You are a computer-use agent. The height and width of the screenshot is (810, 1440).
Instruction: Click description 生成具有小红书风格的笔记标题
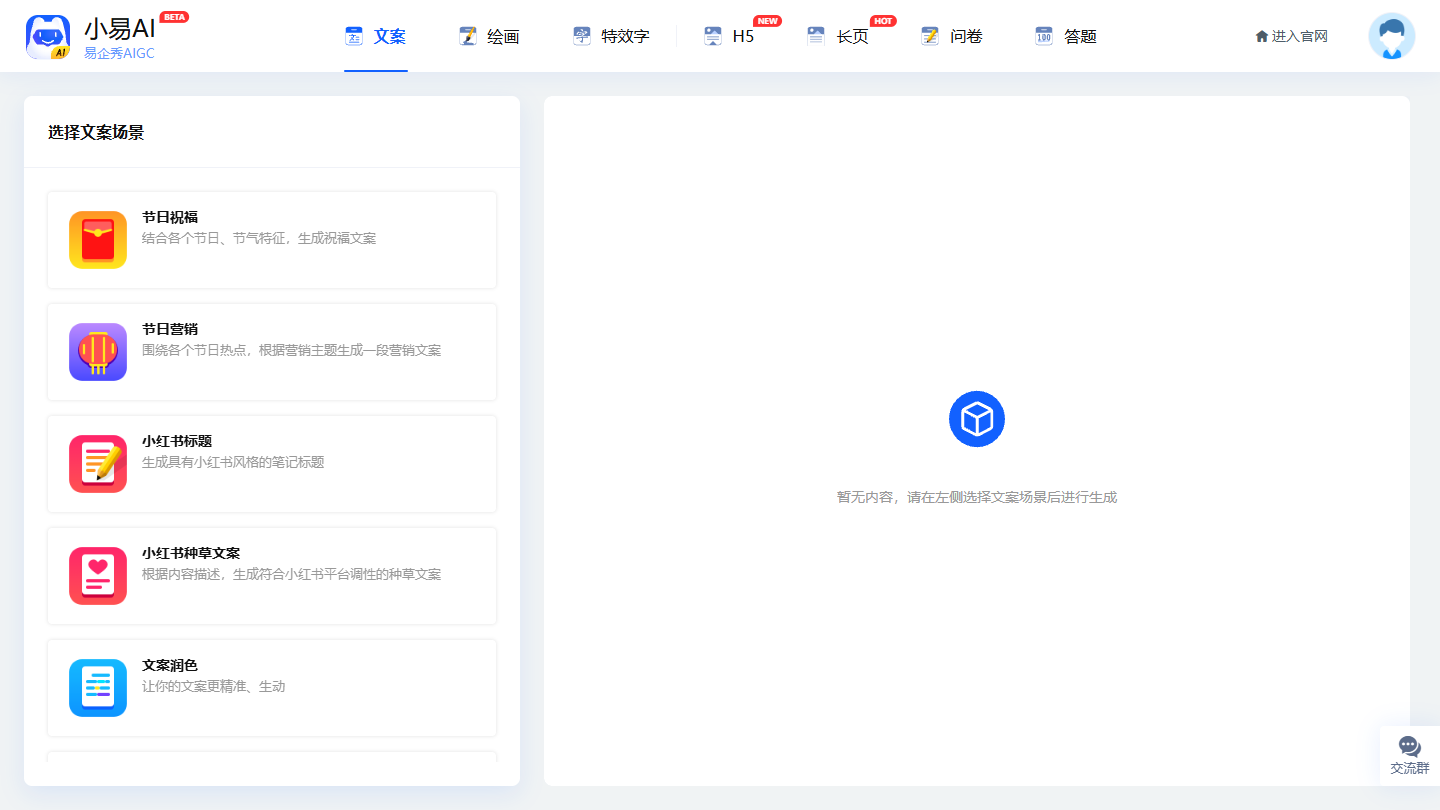[x=233, y=462]
